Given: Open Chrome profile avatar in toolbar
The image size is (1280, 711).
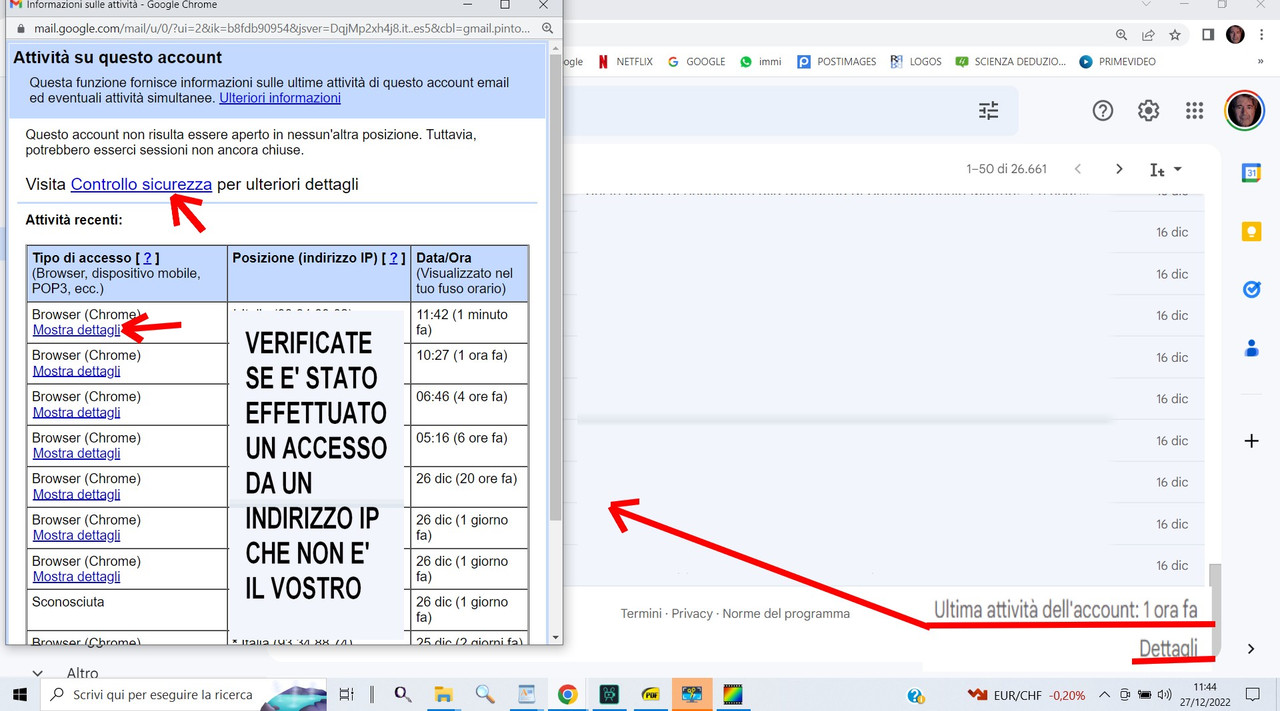Looking at the screenshot, I should click(x=1235, y=35).
